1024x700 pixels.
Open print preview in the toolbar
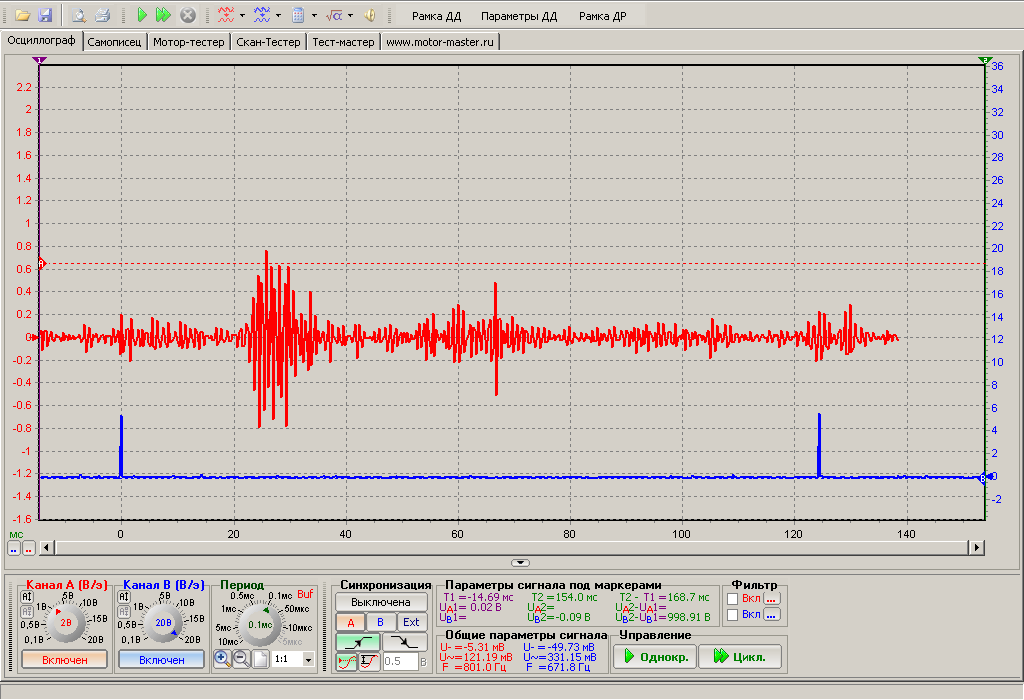pos(79,15)
